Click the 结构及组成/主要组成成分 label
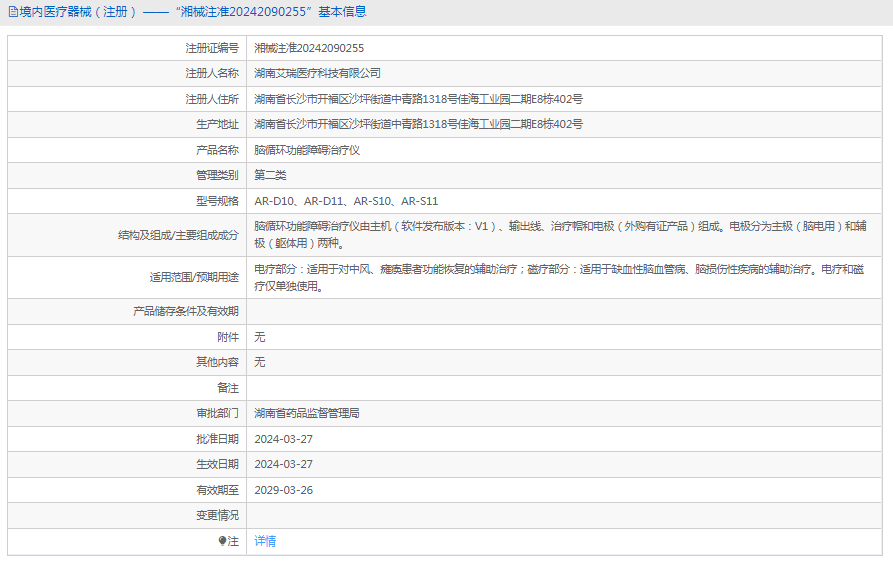 tap(178, 235)
